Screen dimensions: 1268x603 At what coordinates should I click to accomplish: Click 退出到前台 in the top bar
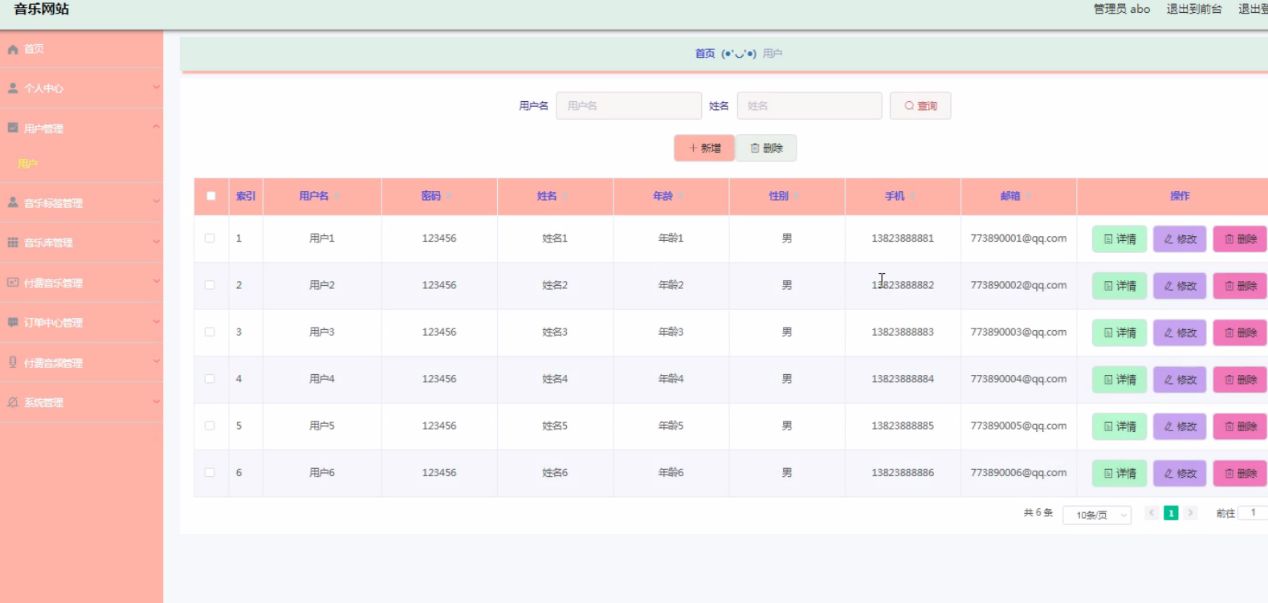1194,9
